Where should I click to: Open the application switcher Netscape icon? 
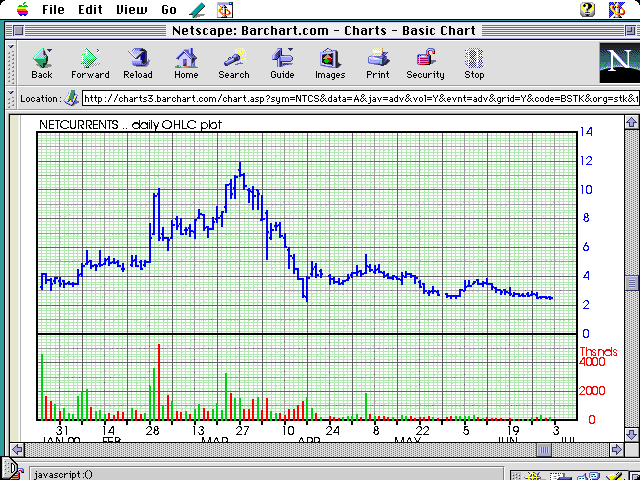click(x=617, y=9)
